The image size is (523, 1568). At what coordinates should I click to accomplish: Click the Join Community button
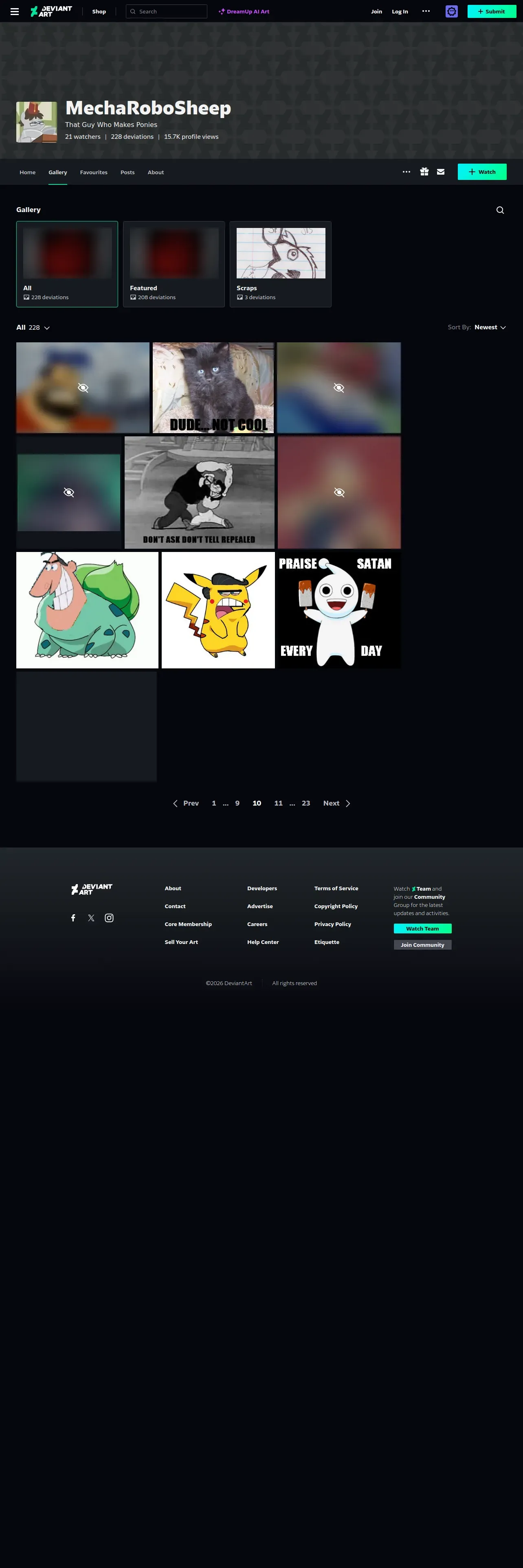pos(422,945)
